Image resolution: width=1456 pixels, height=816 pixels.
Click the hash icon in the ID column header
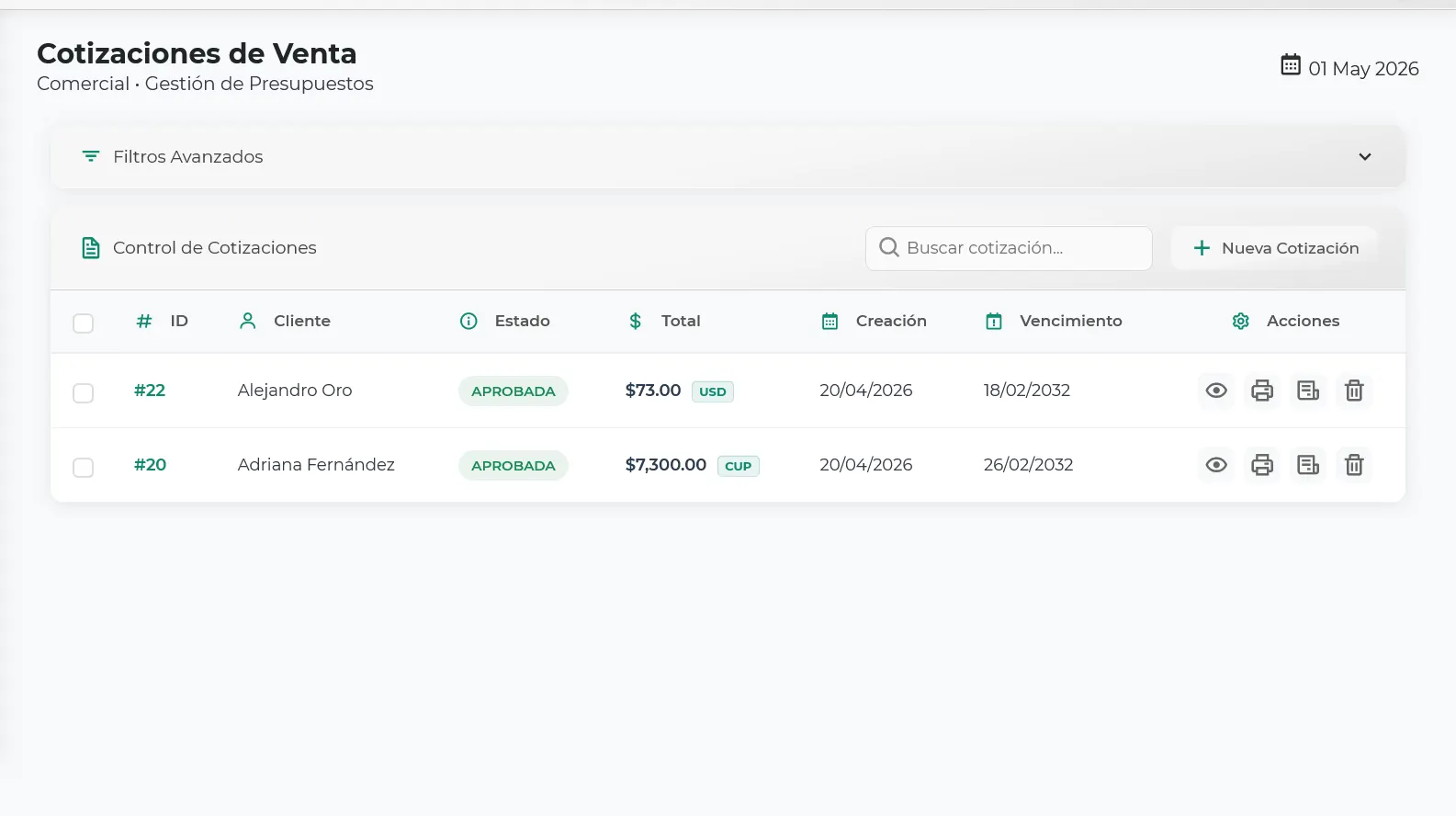pyautogui.click(x=144, y=321)
